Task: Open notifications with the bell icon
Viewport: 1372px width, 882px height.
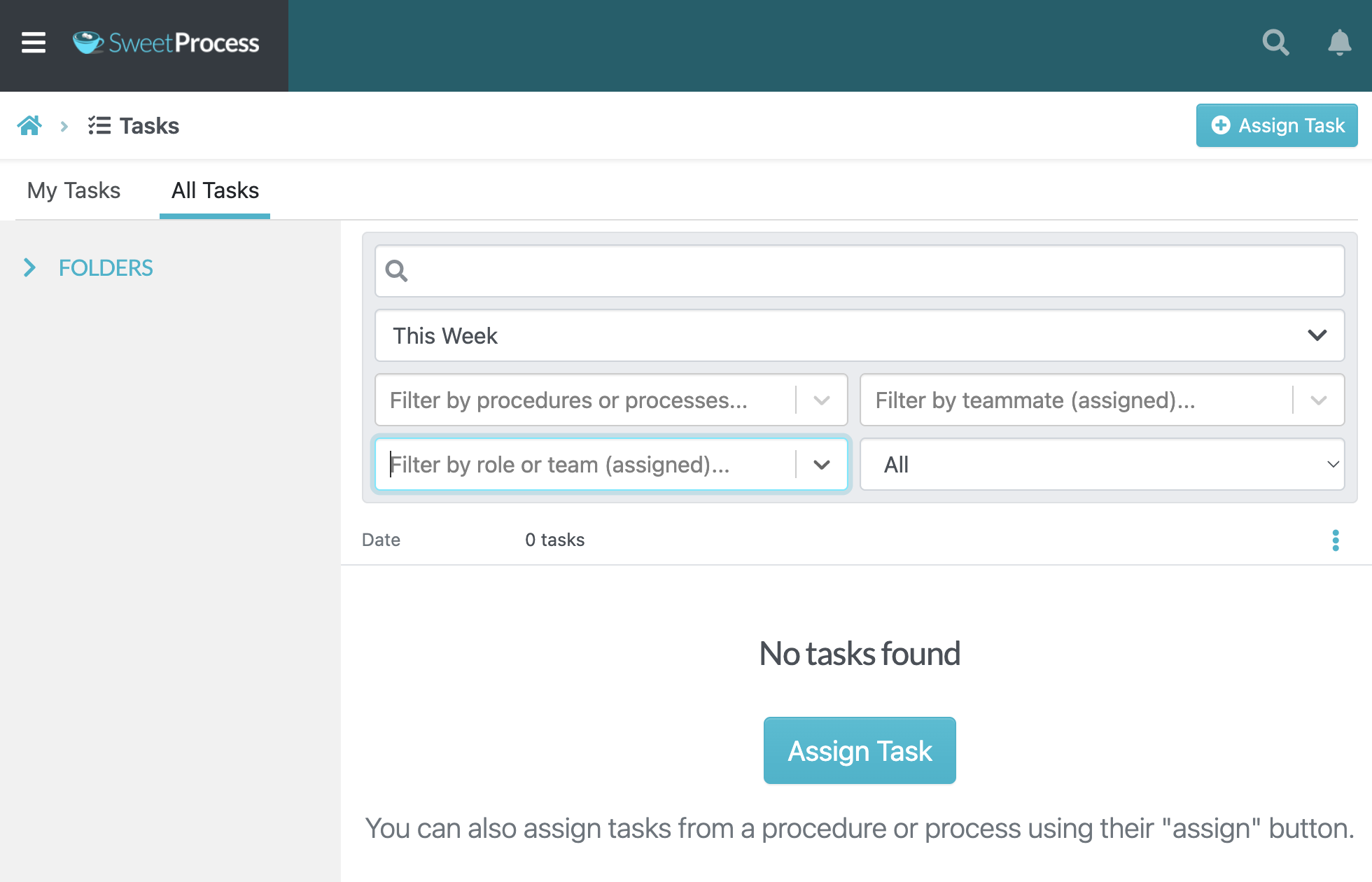Action: pos(1339,43)
